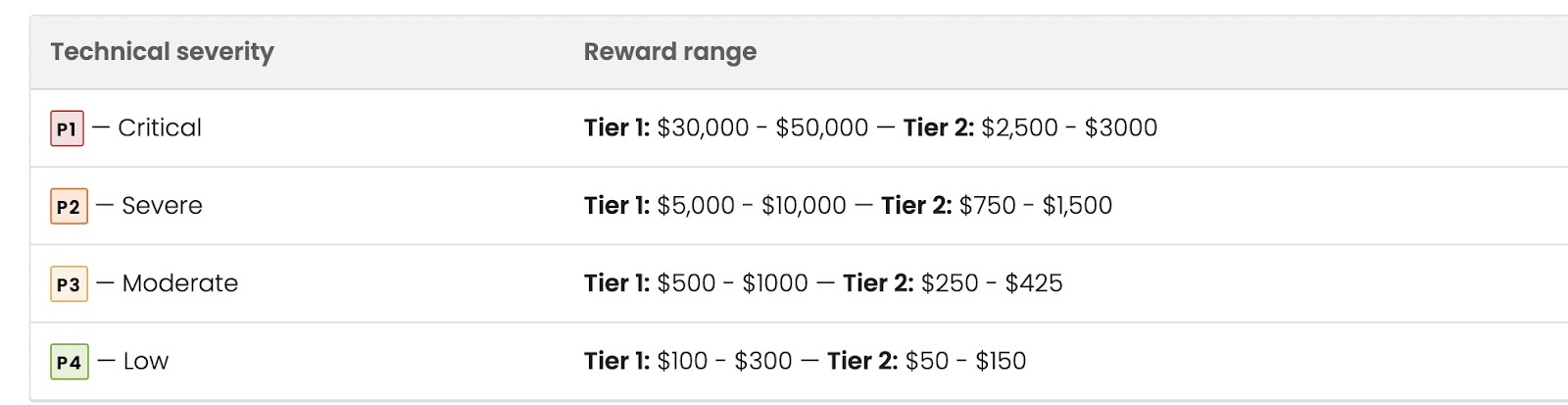The width and height of the screenshot is (1568, 405).
Task: Click the $30,000 - $50,000 reward amount
Action: click(762, 127)
